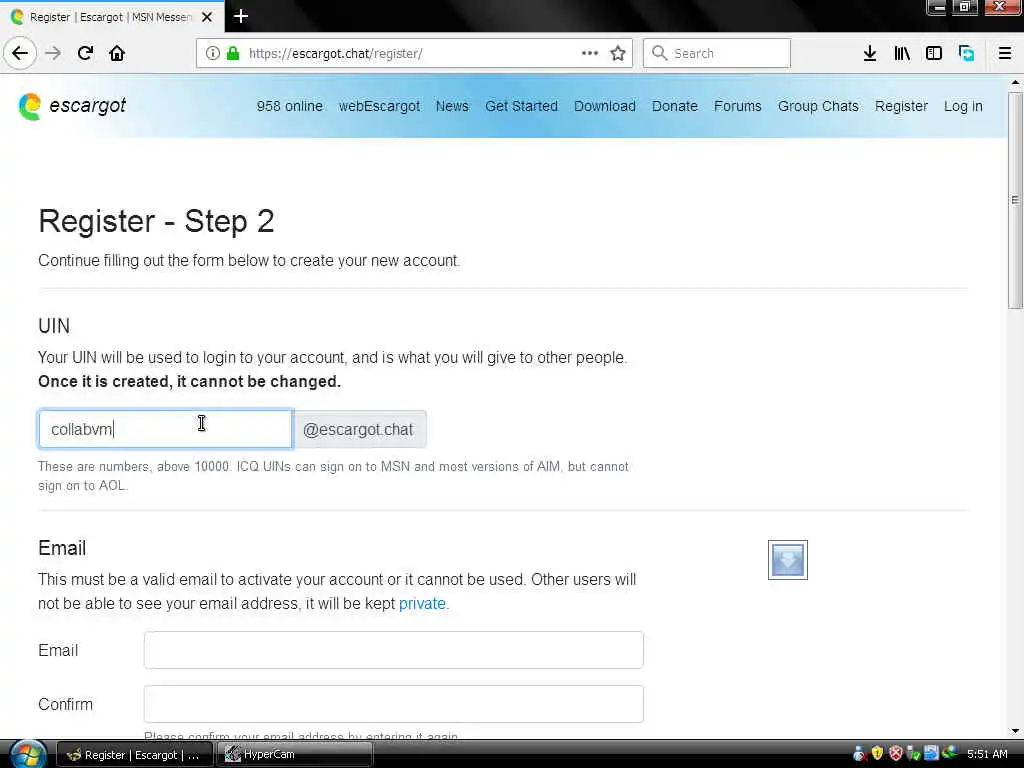The image size is (1024, 768).
Task: Open the Windows Start orb
Action: [x=28, y=754]
